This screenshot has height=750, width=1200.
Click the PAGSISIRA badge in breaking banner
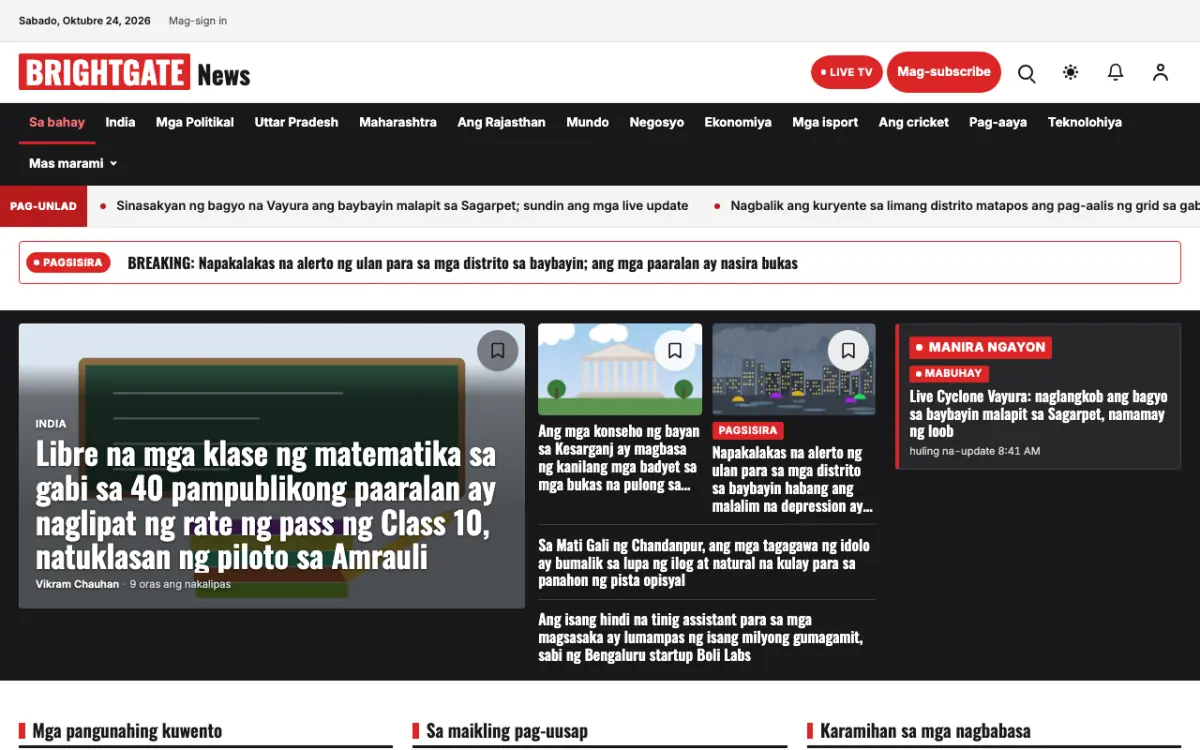point(68,262)
